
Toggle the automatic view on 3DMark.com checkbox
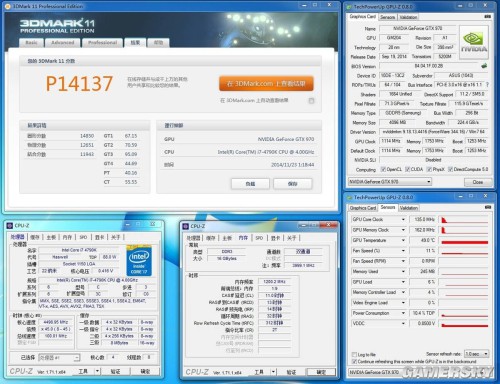click(x=311, y=101)
